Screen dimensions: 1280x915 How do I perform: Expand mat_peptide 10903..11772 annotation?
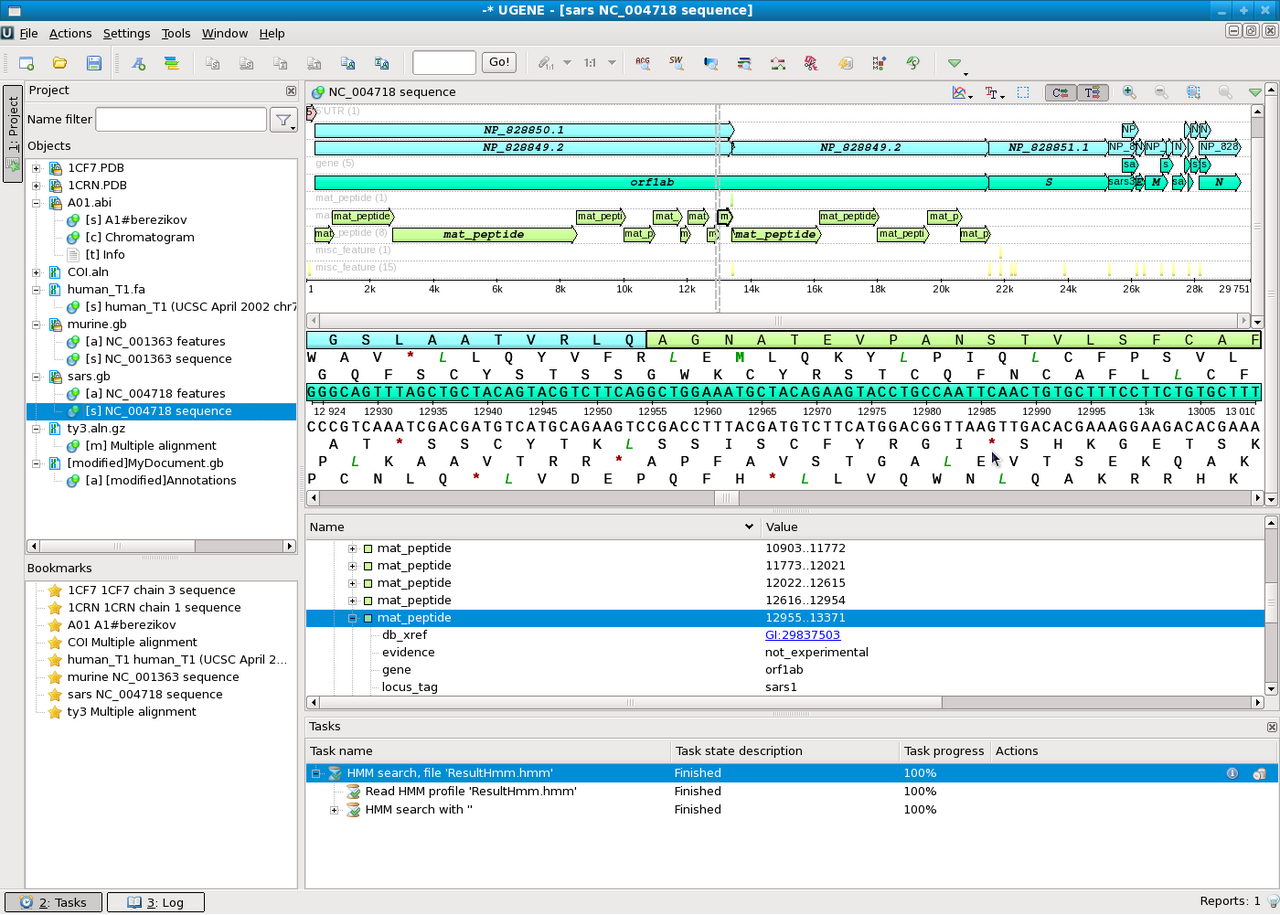(x=352, y=549)
